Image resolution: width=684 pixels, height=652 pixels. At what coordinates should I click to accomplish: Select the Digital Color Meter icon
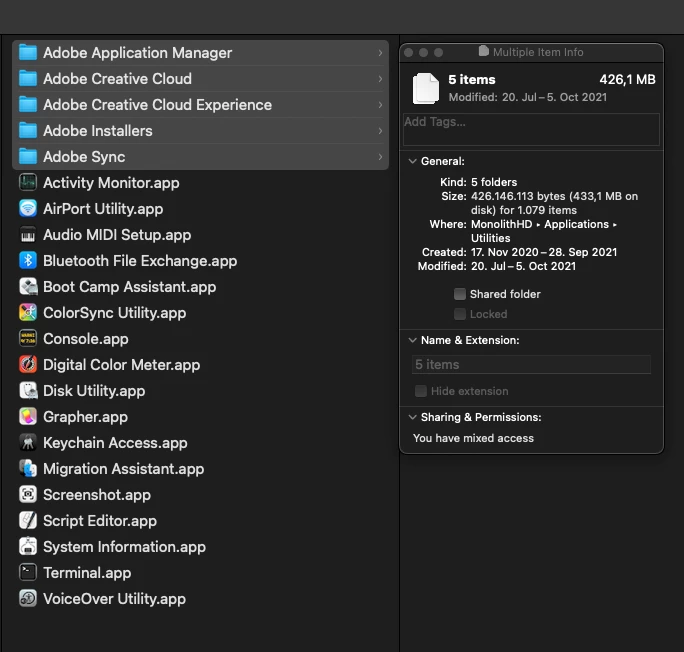(28, 365)
